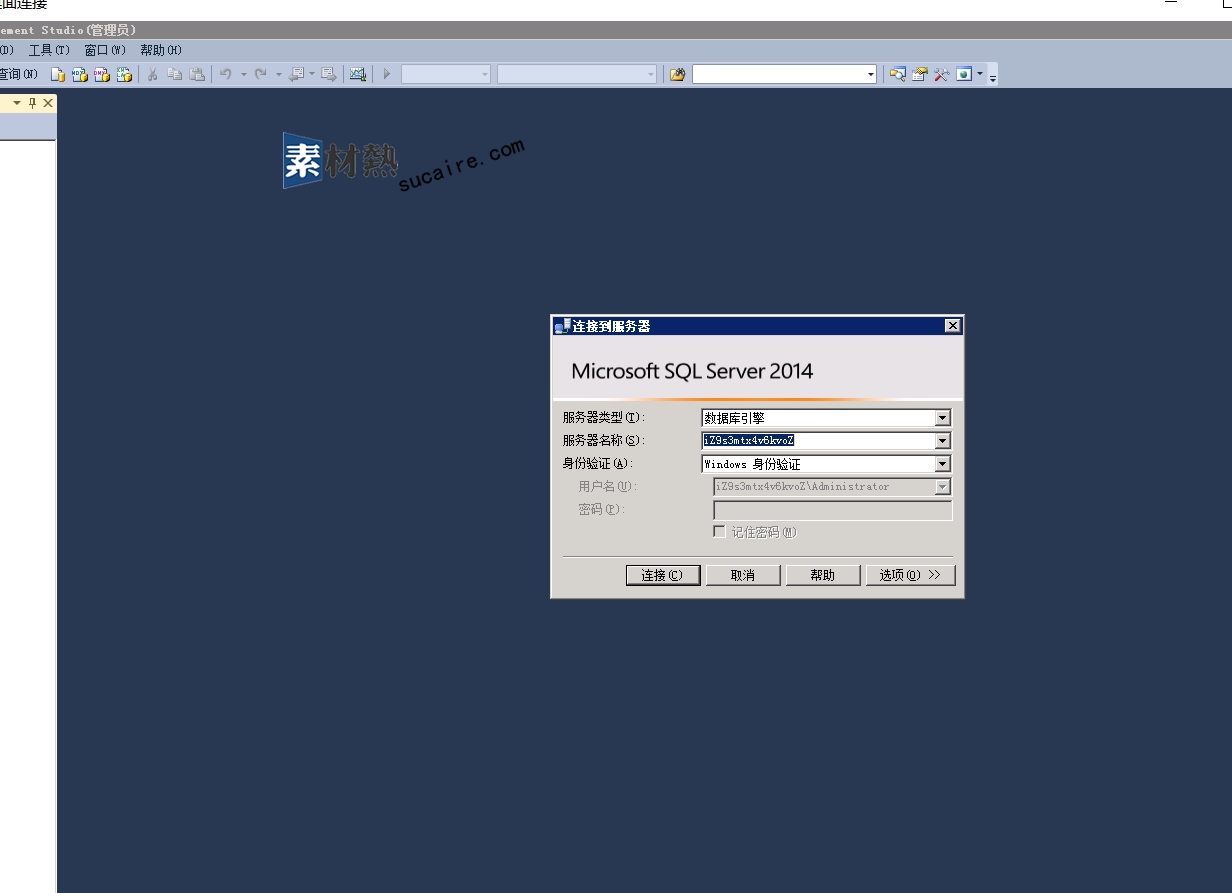Click the Navigate Backward icon
This screenshot has width=1232, height=893.
[x=296, y=74]
